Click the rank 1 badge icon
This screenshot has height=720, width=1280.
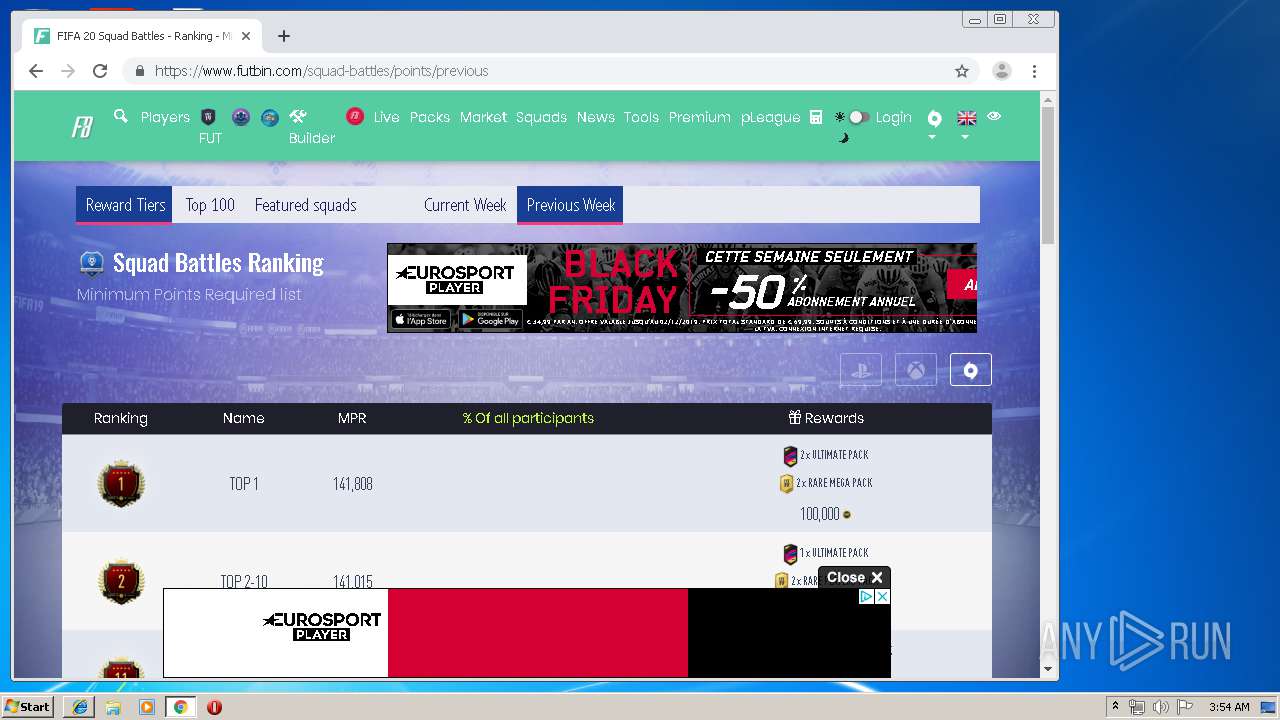[x=121, y=484]
